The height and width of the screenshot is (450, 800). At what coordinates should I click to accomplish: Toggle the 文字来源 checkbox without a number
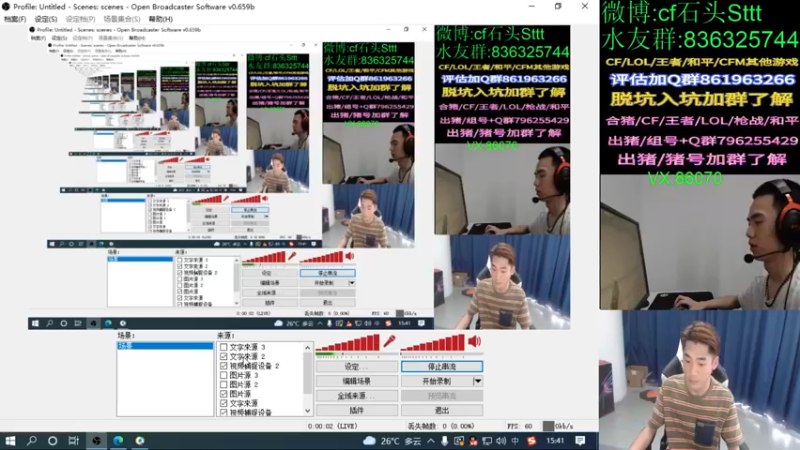223,403
